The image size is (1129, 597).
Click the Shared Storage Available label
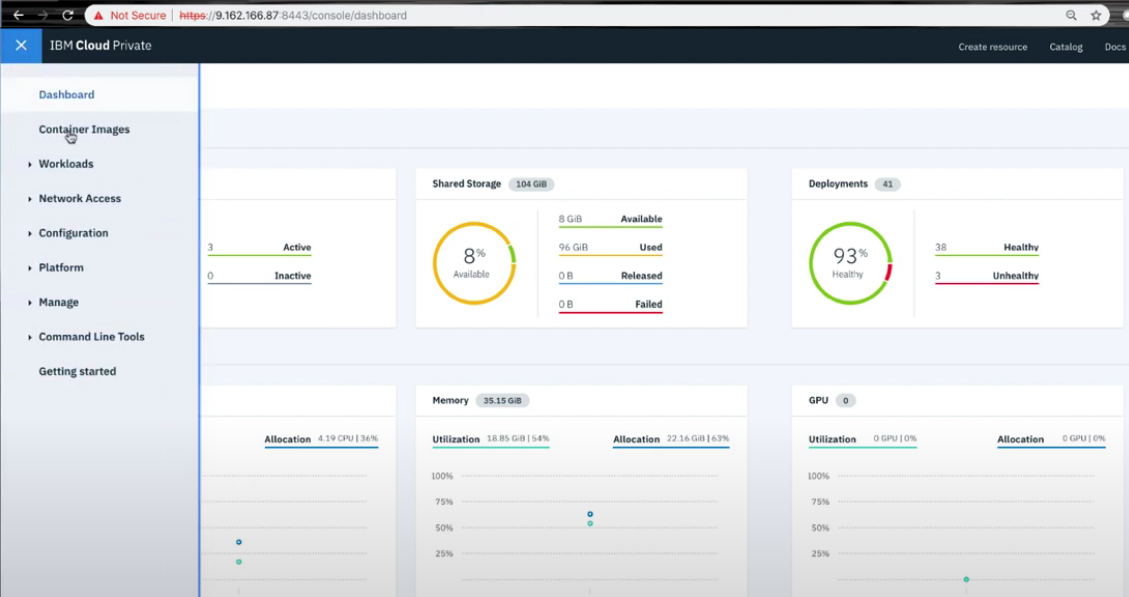642,219
